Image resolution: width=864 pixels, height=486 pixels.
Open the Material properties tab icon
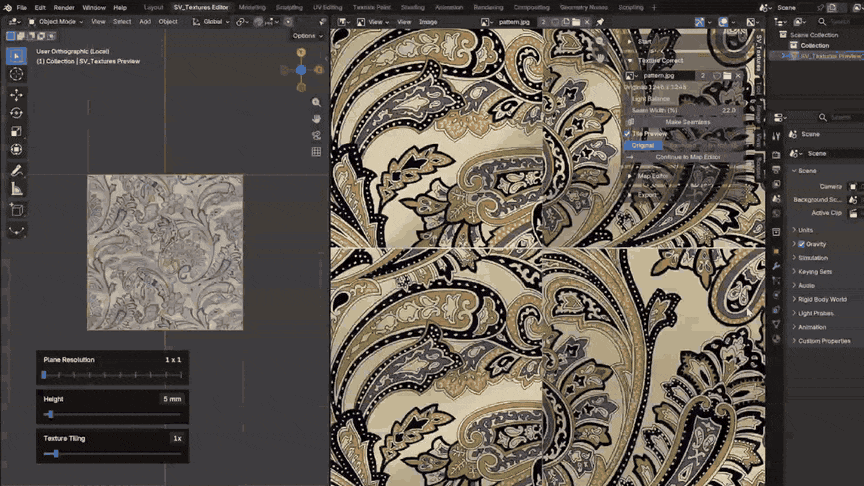(x=776, y=339)
